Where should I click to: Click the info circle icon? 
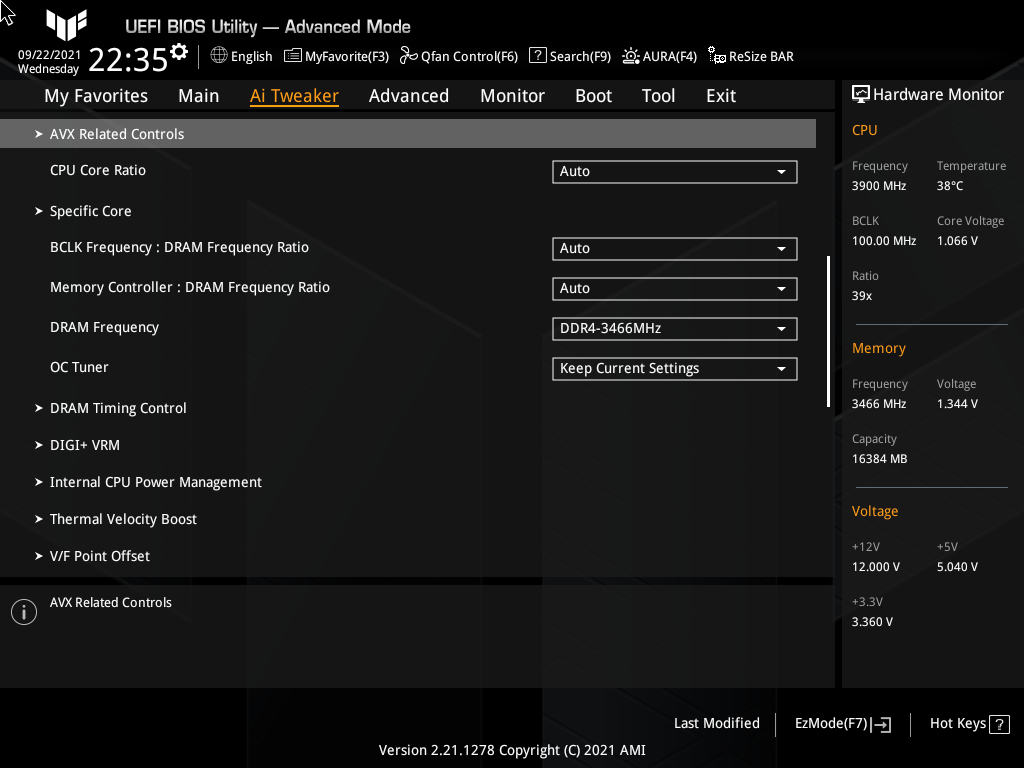[x=24, y=612]
